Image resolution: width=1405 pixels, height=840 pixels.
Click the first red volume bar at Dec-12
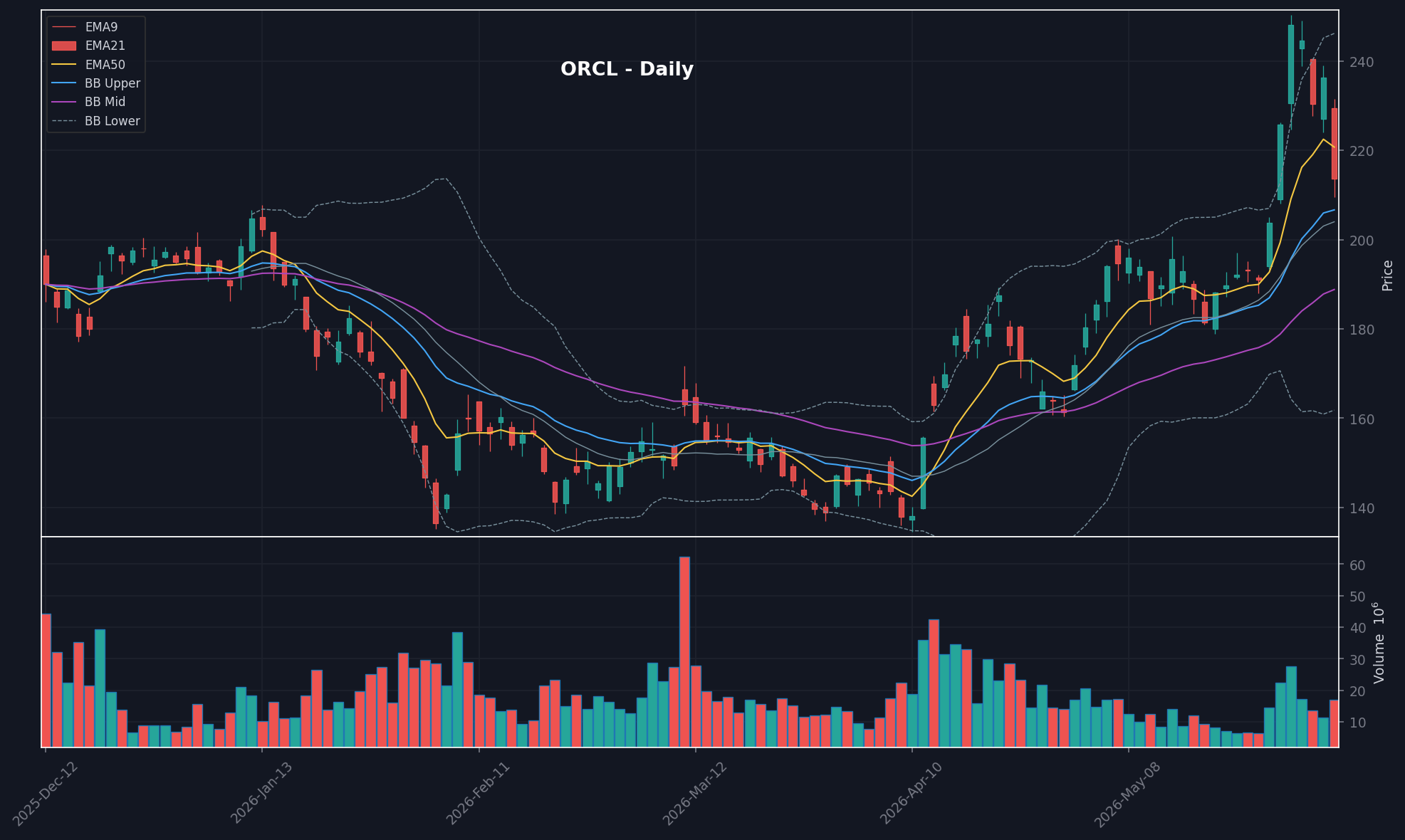[46, 680]
